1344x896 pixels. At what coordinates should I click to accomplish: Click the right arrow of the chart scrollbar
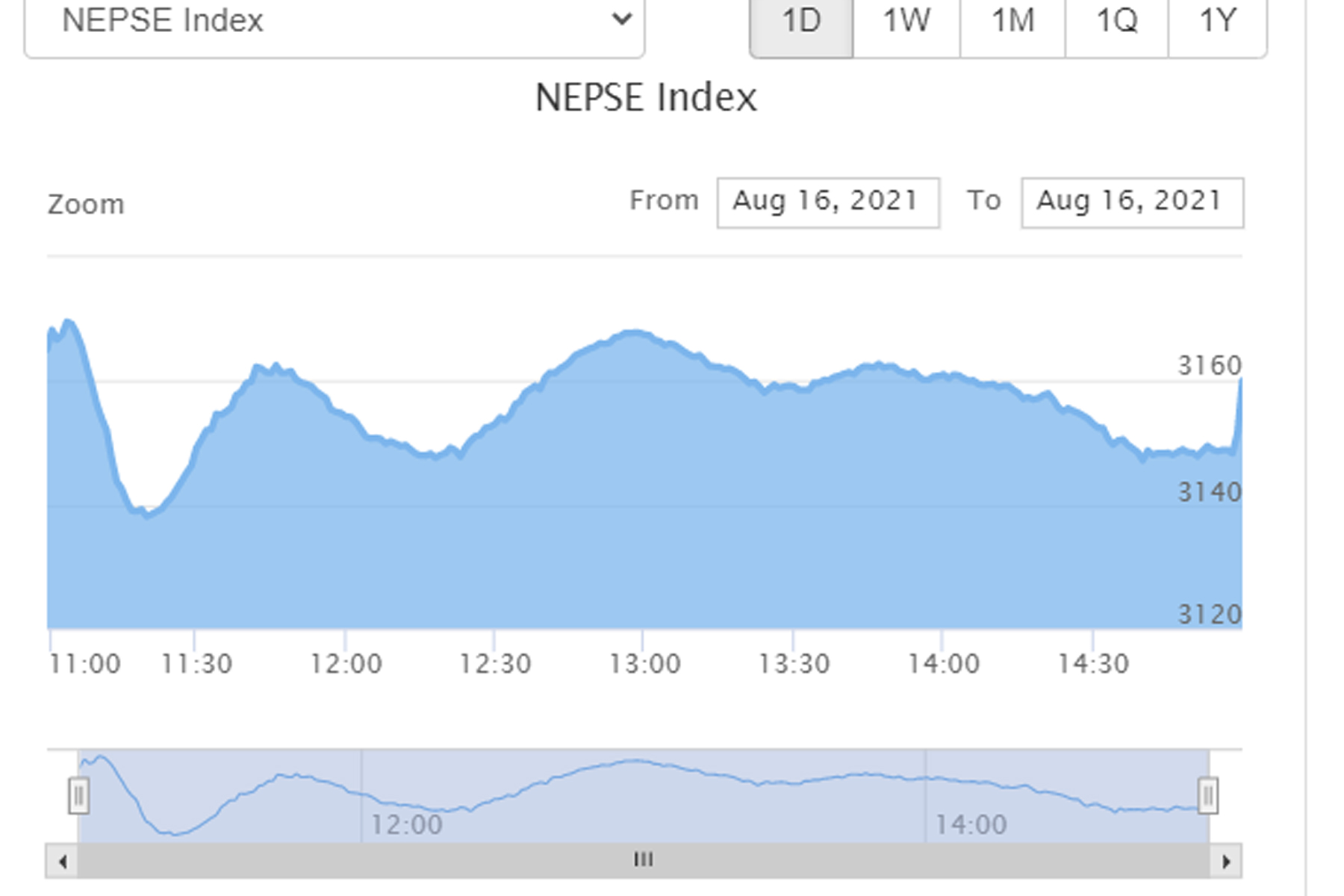1226,862
